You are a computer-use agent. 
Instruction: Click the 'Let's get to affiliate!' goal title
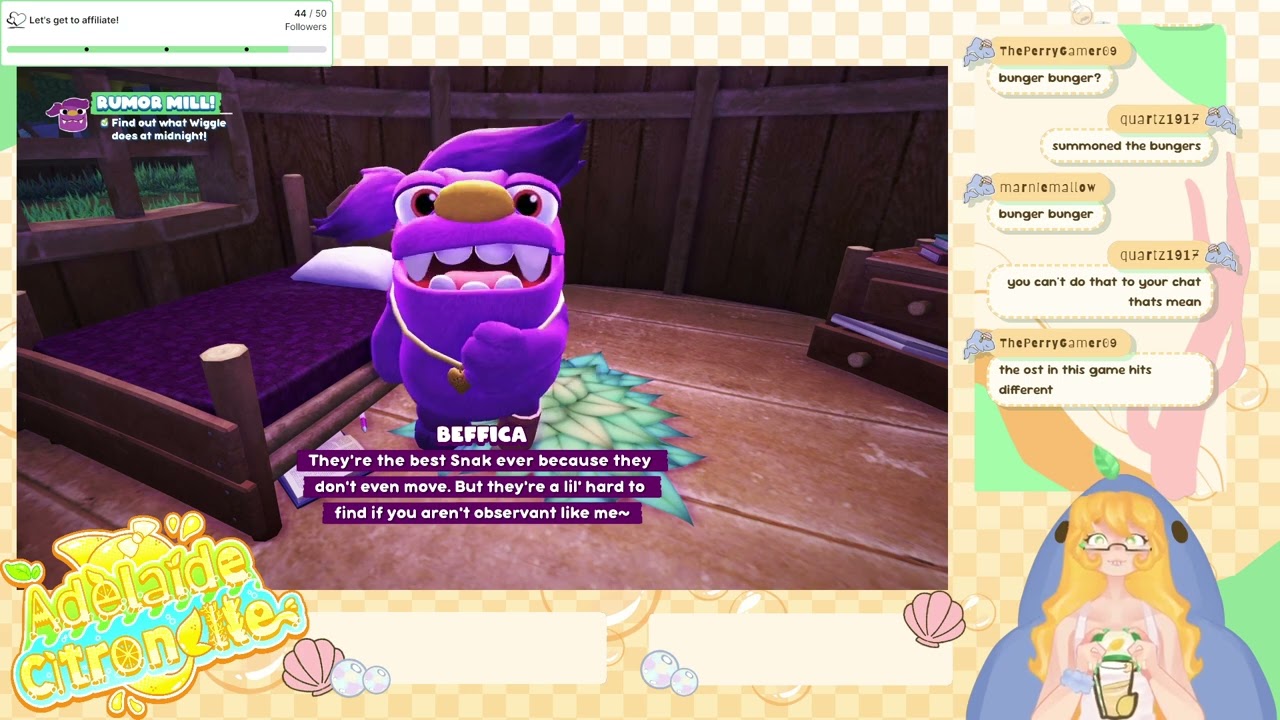tap(74, 20)
